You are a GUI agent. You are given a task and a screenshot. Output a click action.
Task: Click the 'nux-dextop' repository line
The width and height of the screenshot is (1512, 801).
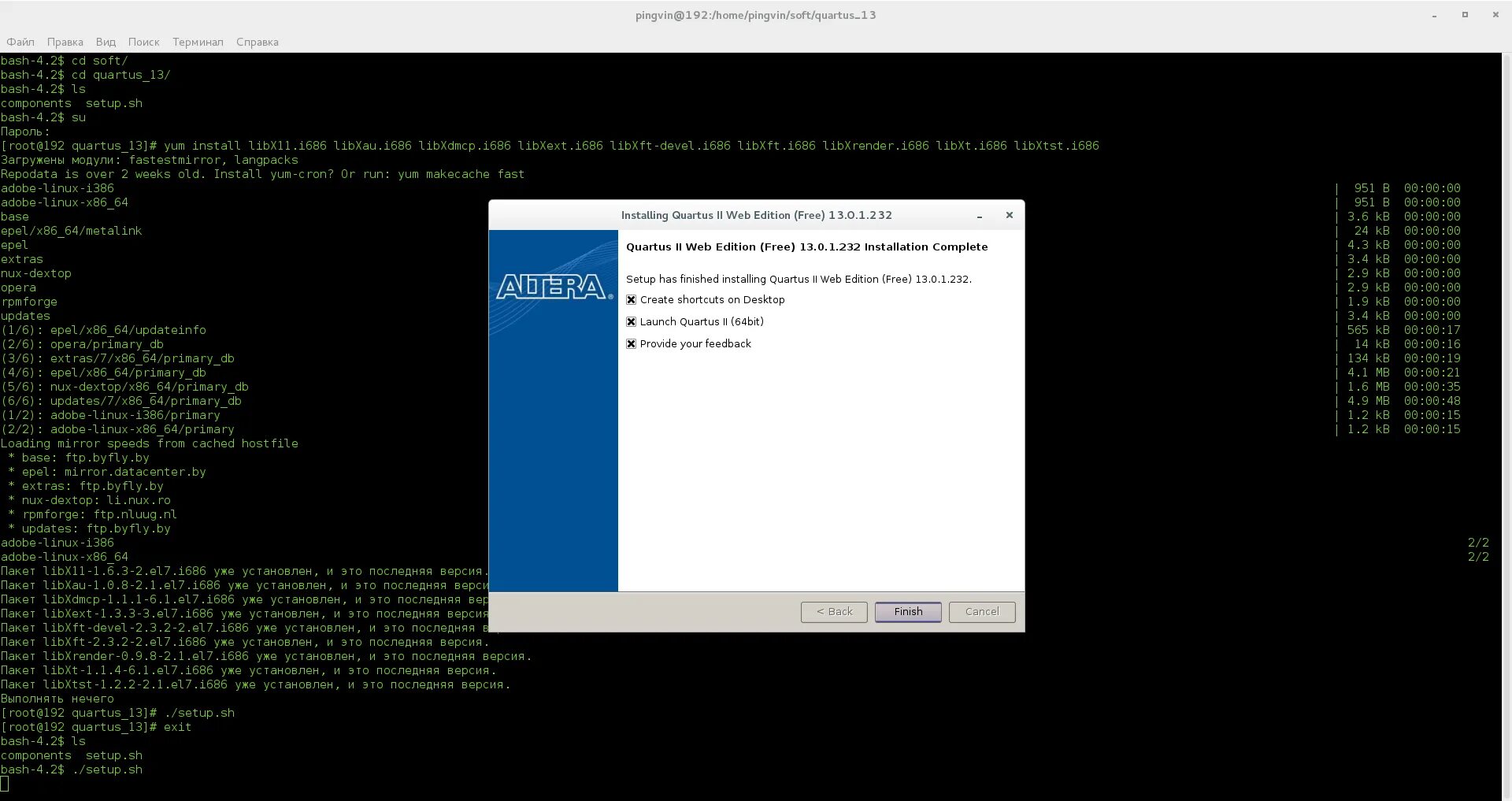pyautogui.click(x=35, y=273)
